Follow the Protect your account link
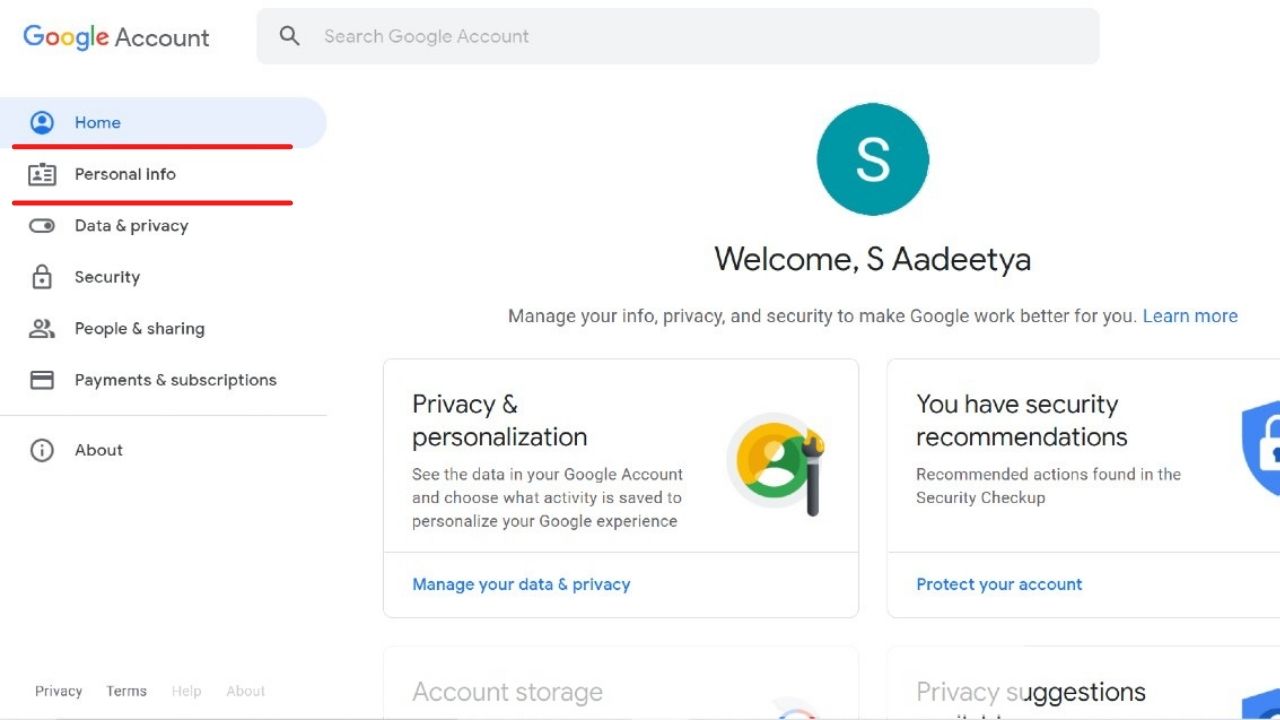 coord(999,584)
